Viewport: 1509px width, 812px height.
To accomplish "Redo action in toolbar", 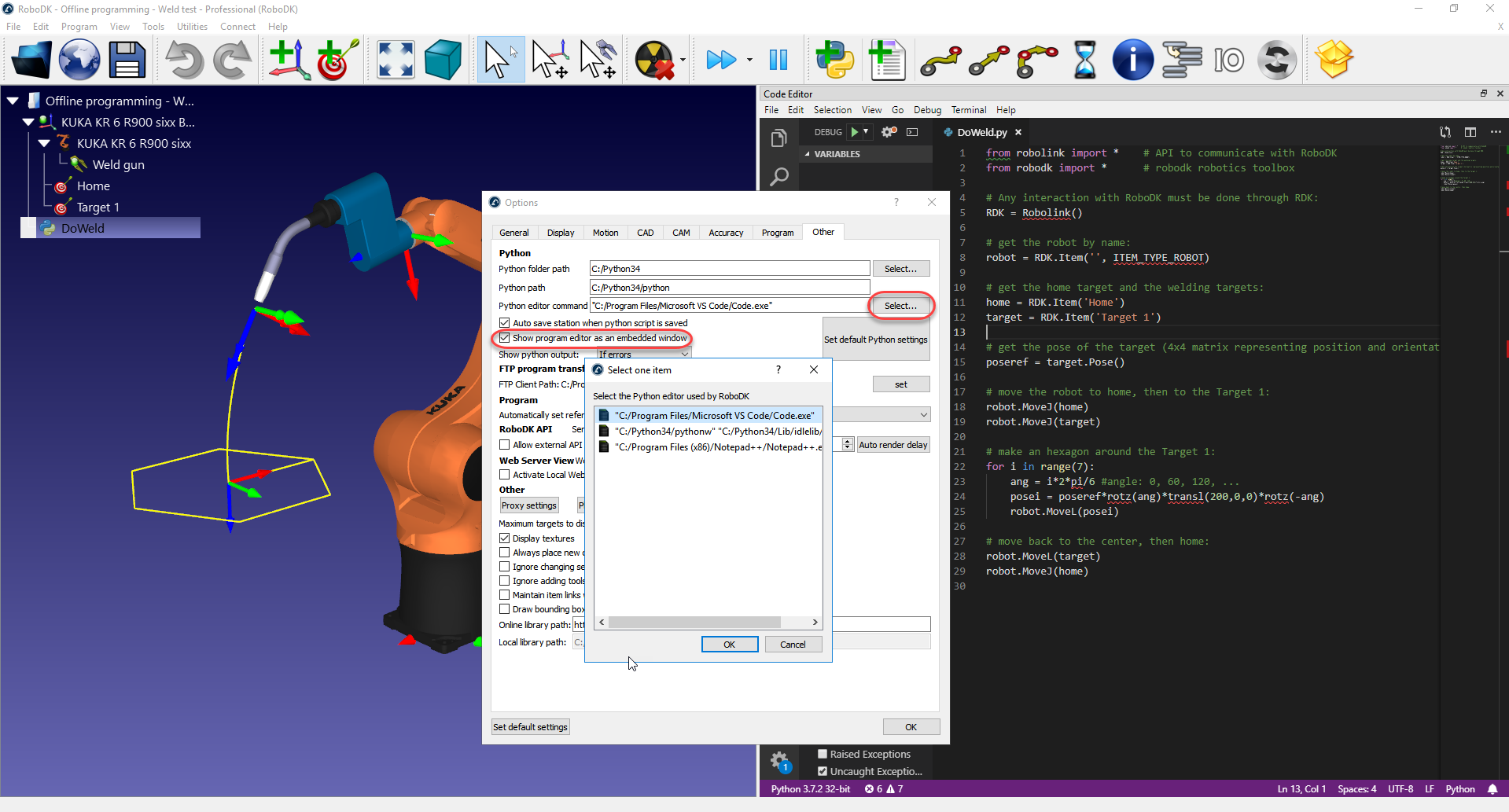I will coord(232,60).
